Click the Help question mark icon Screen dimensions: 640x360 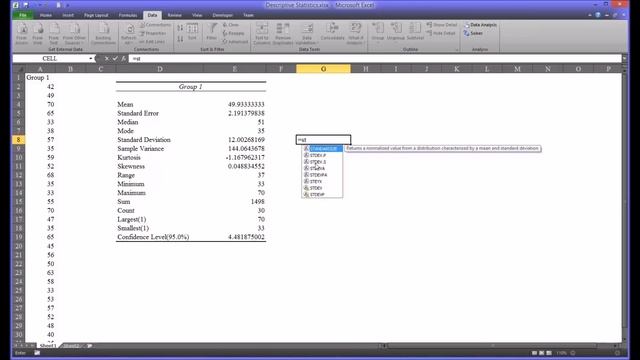598,15
